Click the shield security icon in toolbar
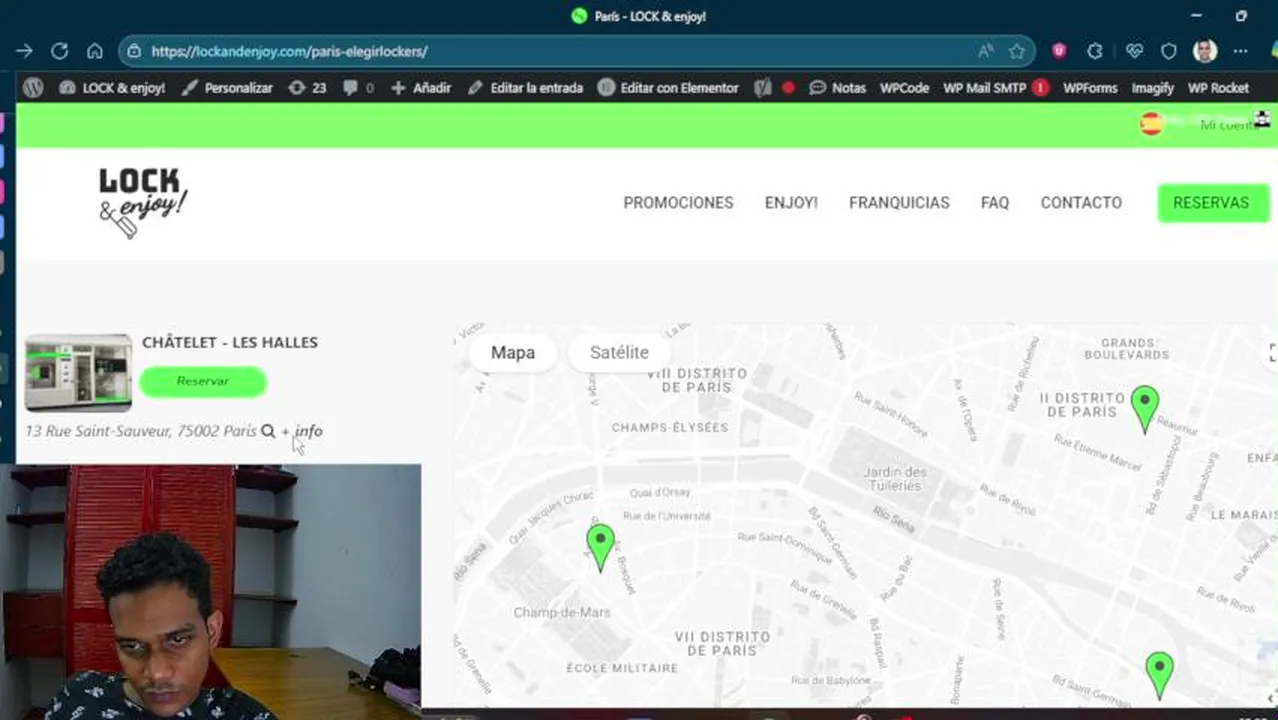 point(1169,51)
